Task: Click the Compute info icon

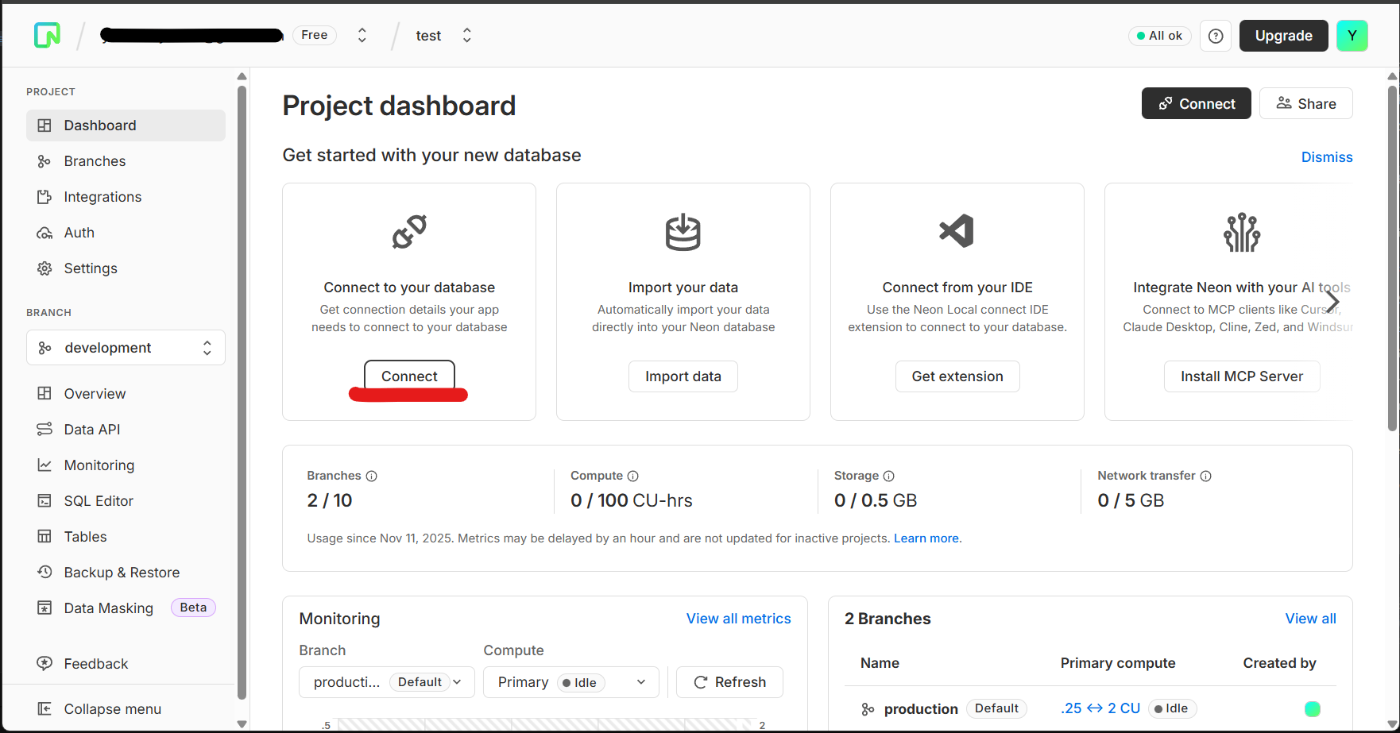Action: (x=633, y=476)
